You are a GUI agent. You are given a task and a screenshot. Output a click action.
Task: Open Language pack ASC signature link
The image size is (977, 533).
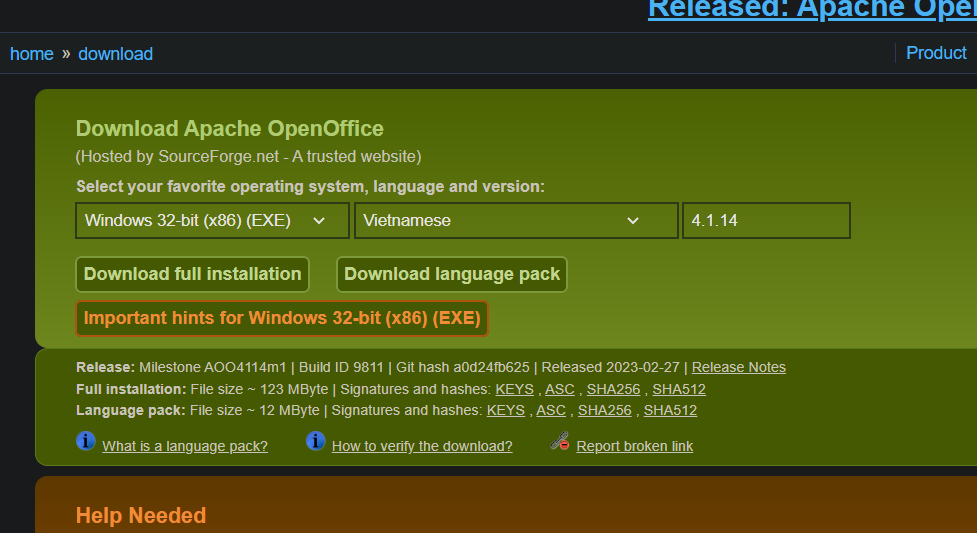pyautogui.click(x=551, y=410)
